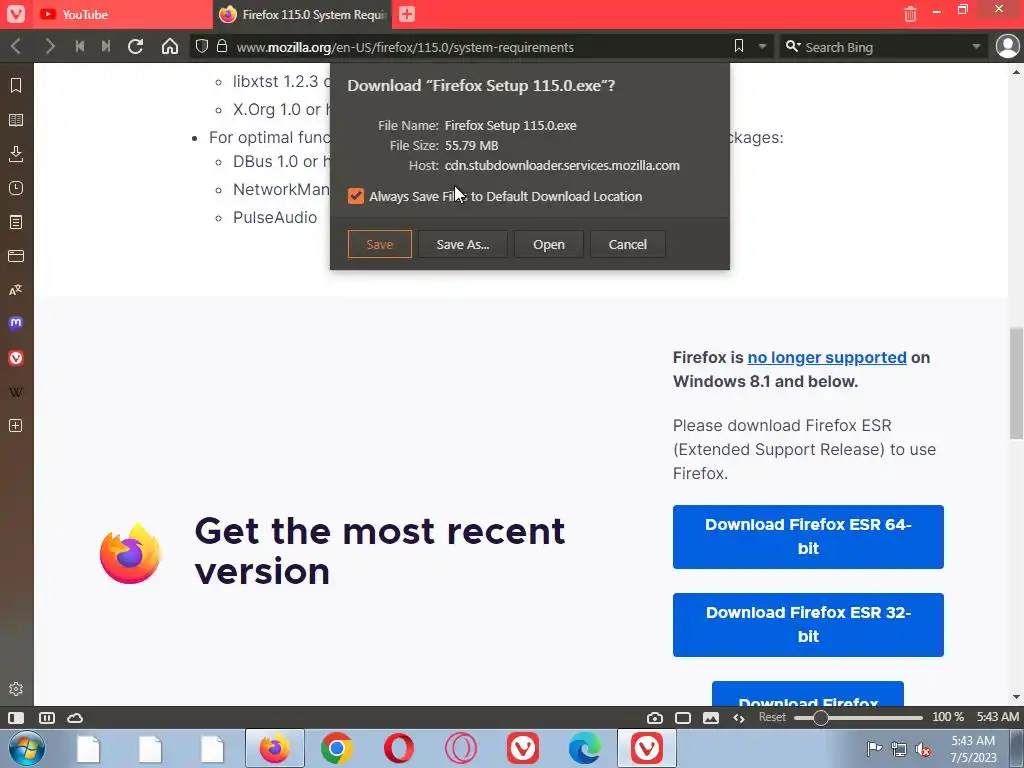This screenshot has width=1024, height=768.
Task: Launch Microsoft Edge from the taskbar
Action: click(584, 748)
